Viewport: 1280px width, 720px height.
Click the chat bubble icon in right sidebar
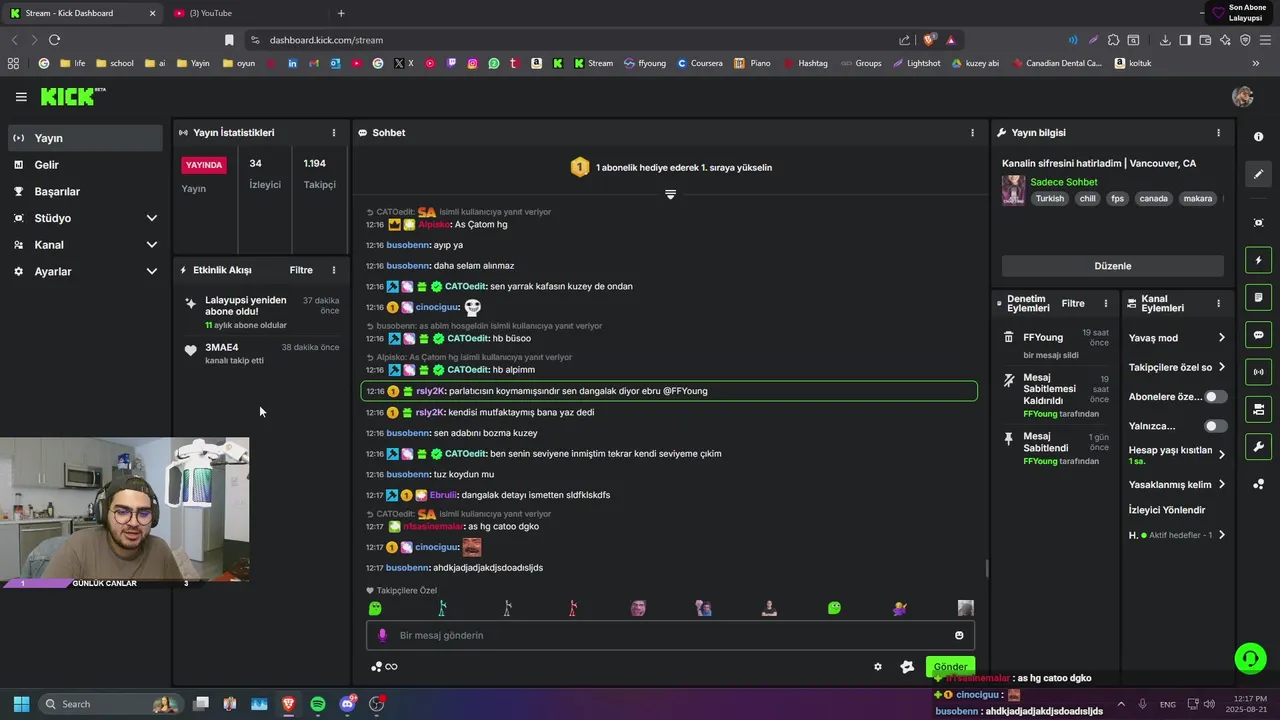(1258, 335)
